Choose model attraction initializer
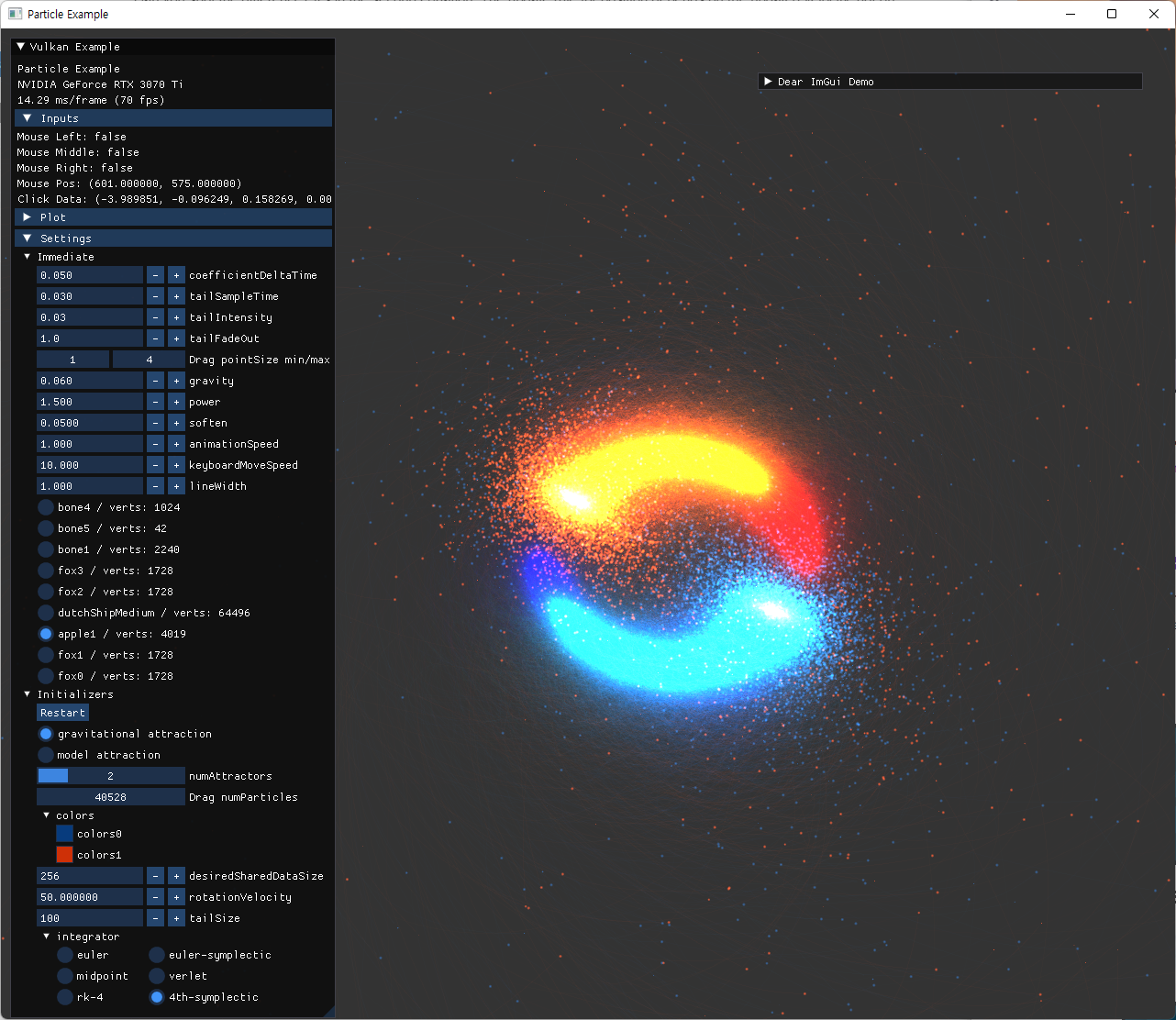This screenshot has width=1176, height=1020. 46,755
